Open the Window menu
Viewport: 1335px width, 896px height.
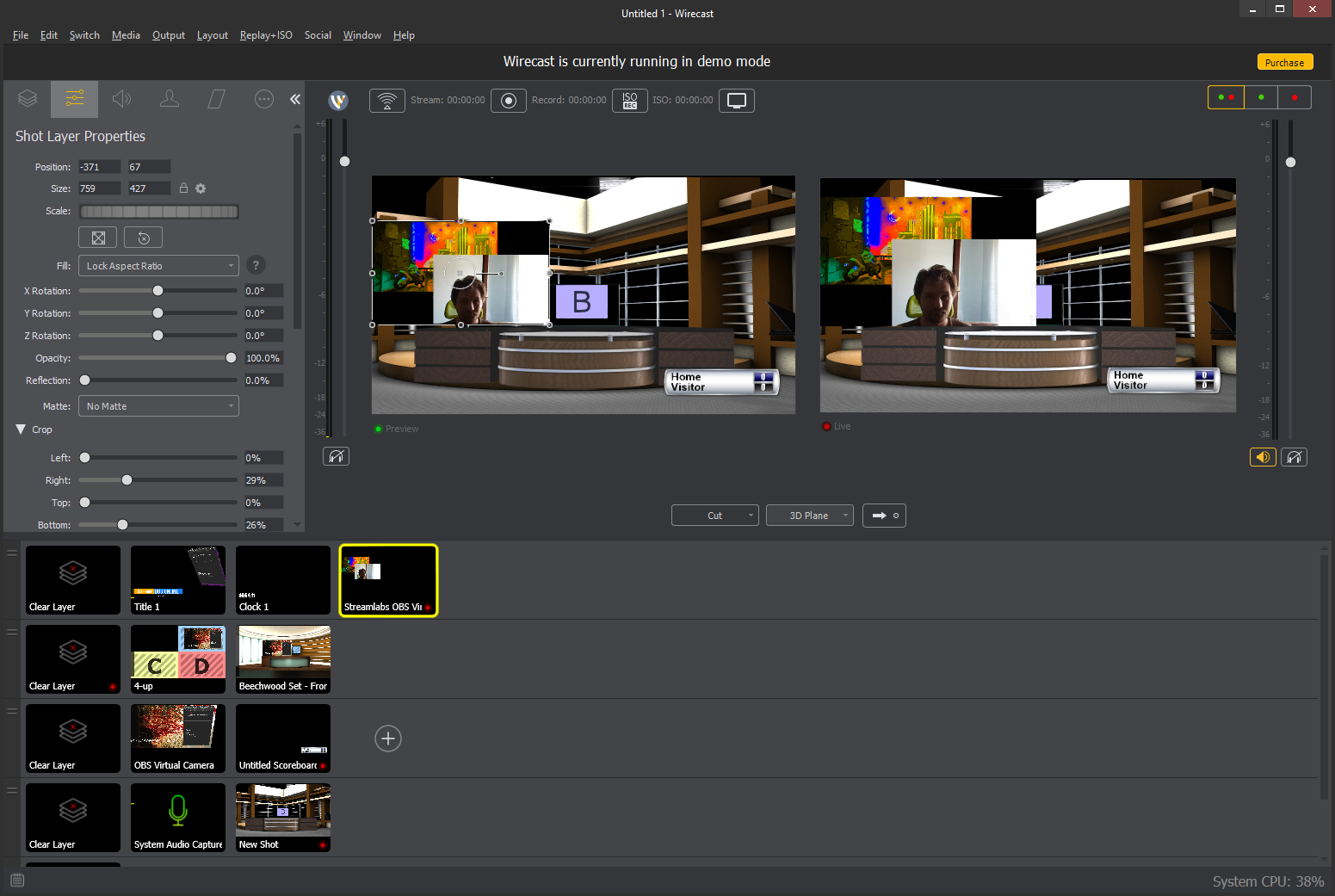point(362,35)
